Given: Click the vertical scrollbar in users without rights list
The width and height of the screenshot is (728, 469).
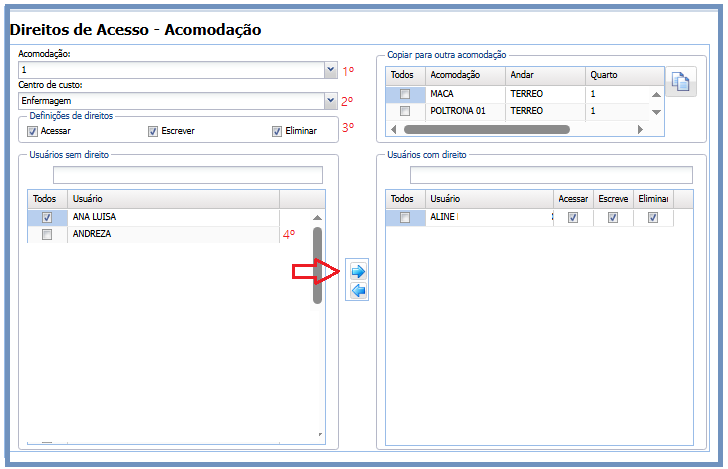Looking at the screenshot, I should click(x=317, y=265).
